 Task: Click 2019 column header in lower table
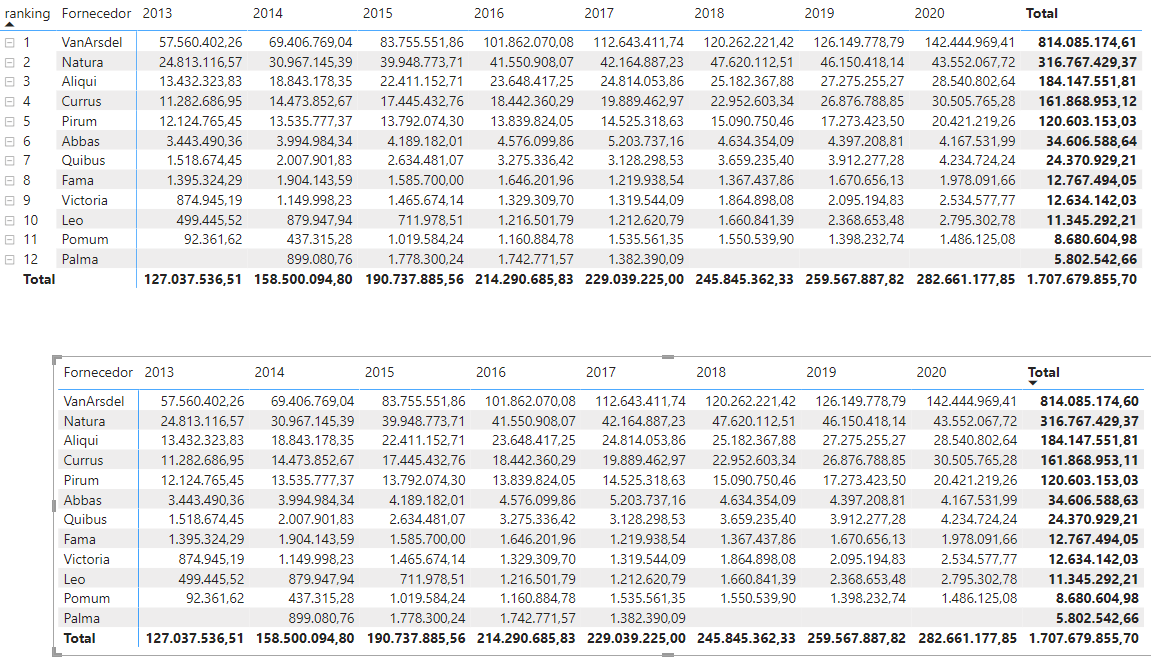point(821,372)
